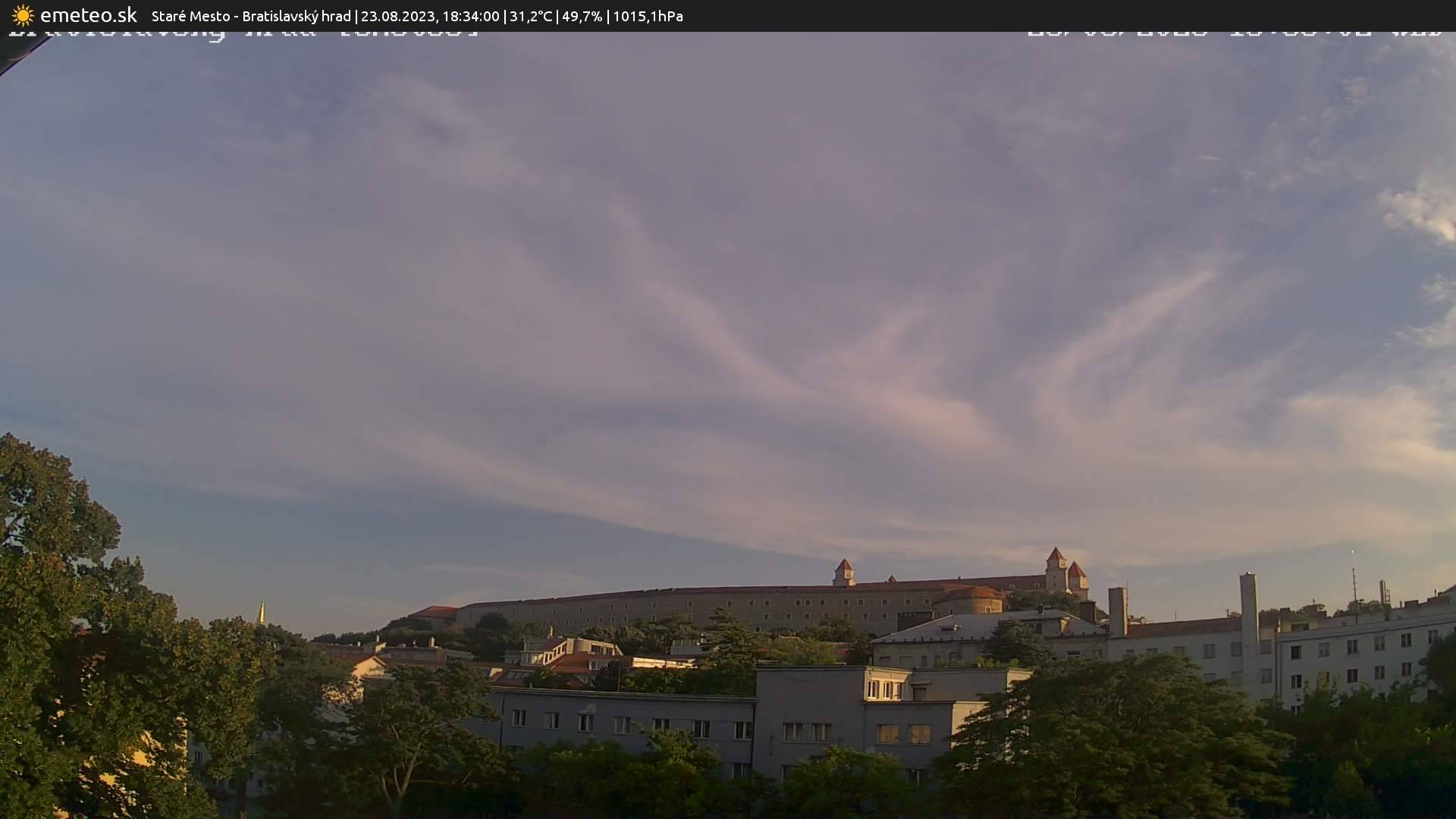The height and width of the screenshot is (819, 1456).
Task: Click the sun logo icon in header
Action: (x=22, y=16)
